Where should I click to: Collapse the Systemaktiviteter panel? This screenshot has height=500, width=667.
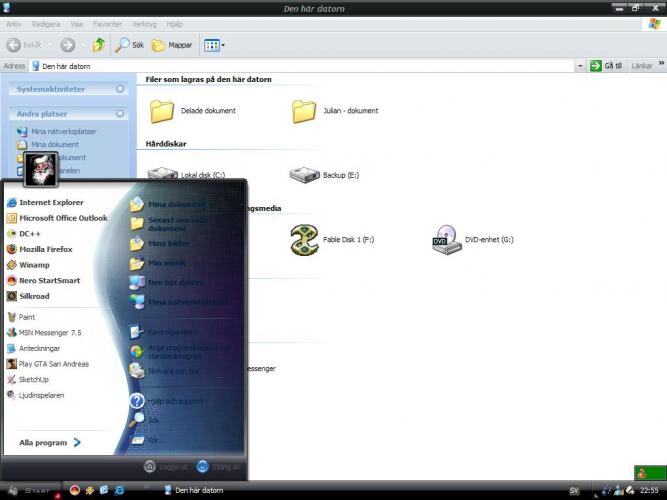(x=120, y=89)
